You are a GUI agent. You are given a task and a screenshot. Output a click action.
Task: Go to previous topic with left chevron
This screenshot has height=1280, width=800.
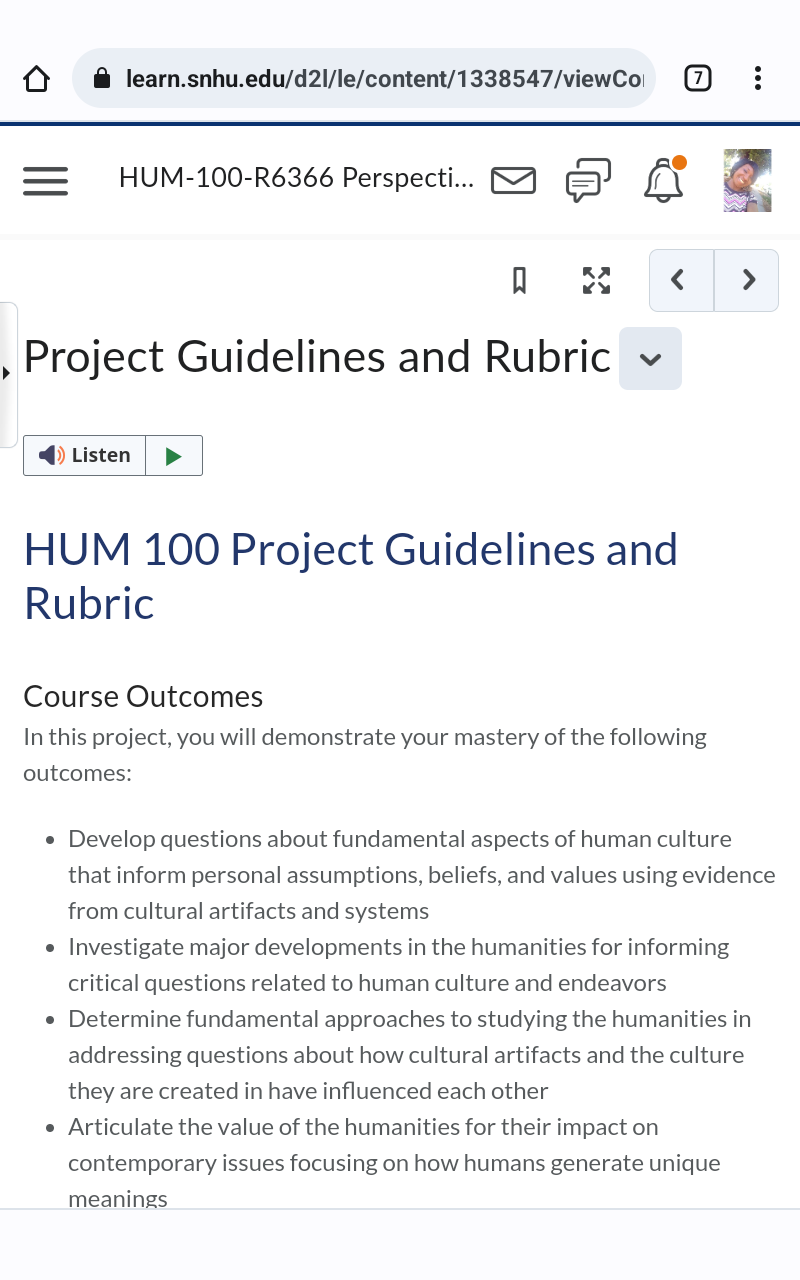681,281
